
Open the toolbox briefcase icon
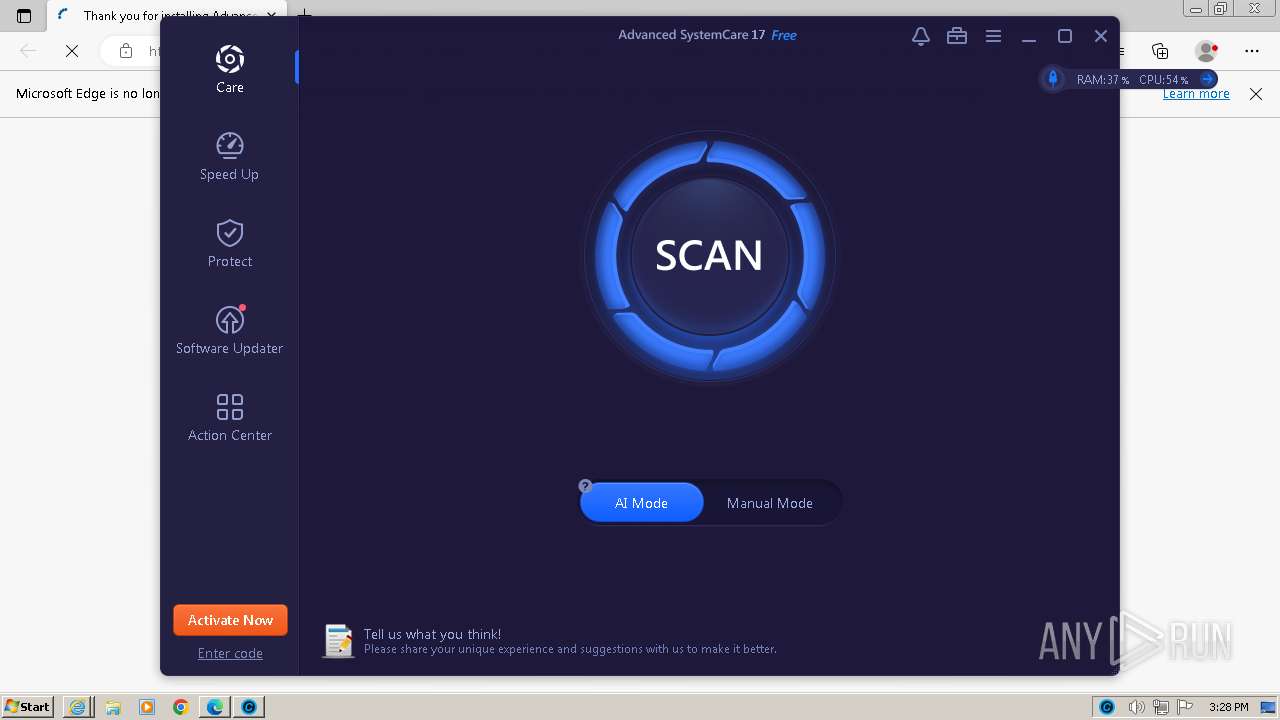click(957, 36)
